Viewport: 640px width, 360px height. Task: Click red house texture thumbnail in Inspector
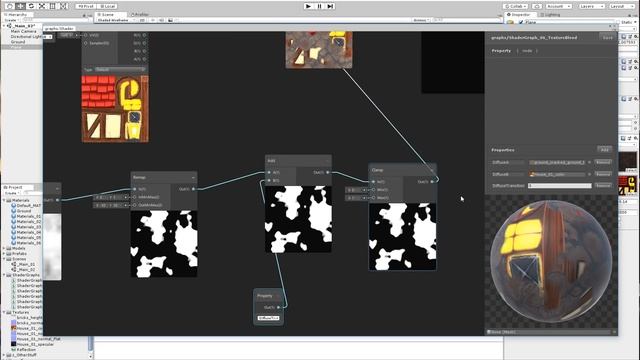tap(627, 186)
